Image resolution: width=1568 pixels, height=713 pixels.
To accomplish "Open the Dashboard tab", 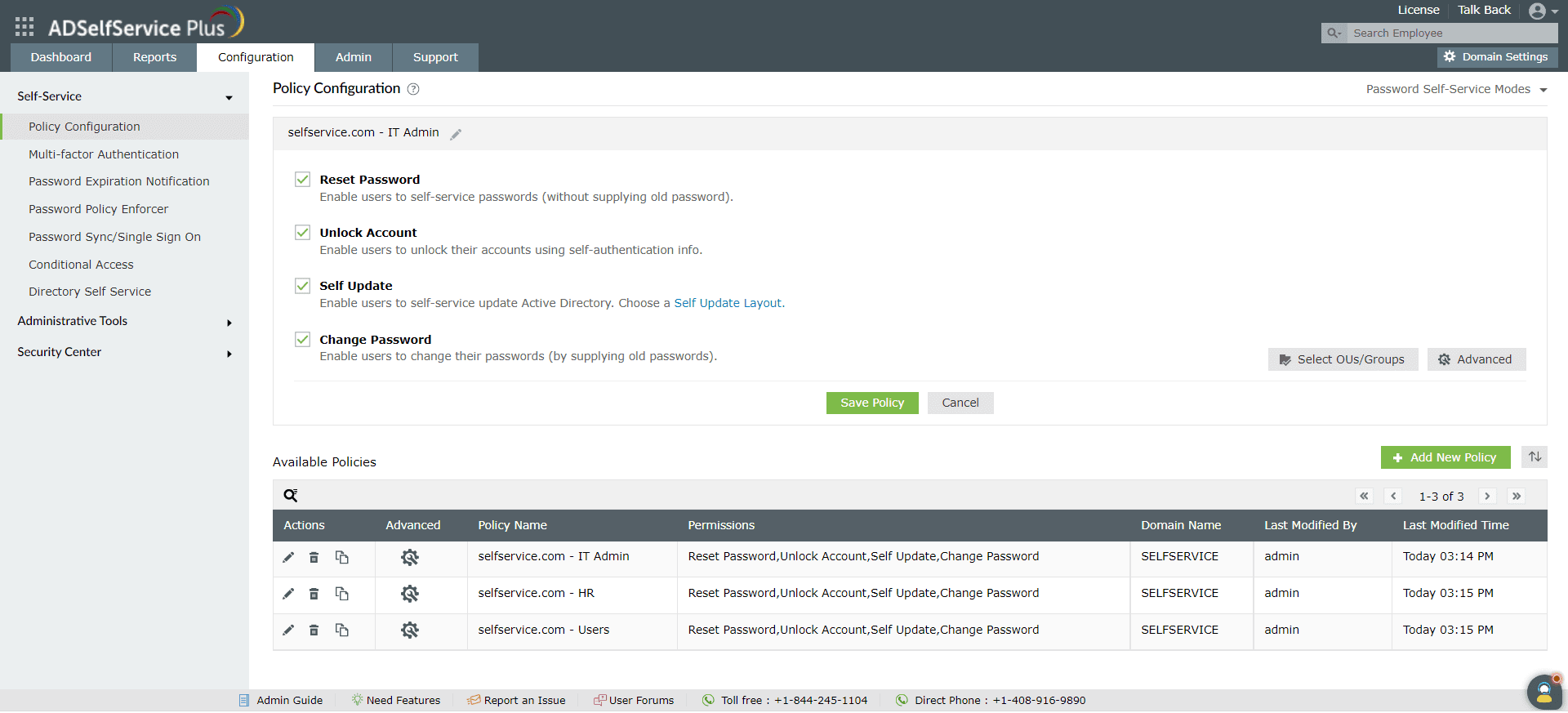I will tap(61, 57).
